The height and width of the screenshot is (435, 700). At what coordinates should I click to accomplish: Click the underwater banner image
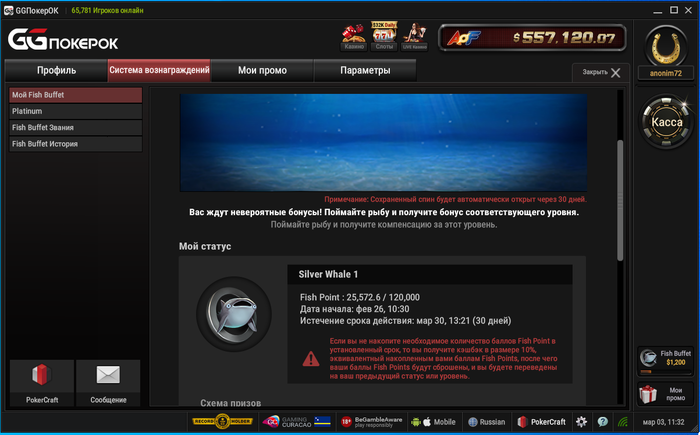pyautogui.click(x=383, y=142)
